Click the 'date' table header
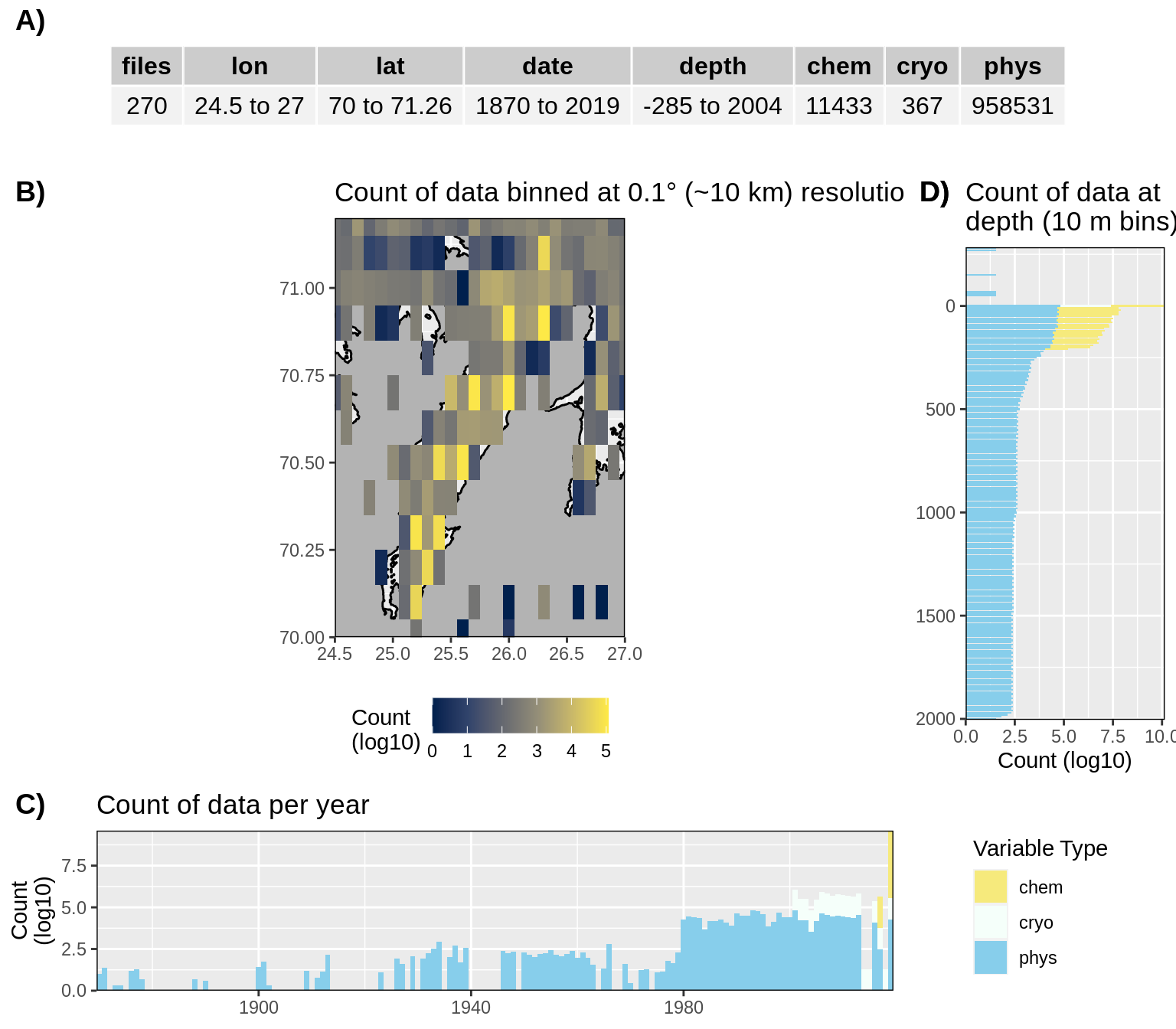Screen dimensions: 1176x1029 (x=547, y=66)
